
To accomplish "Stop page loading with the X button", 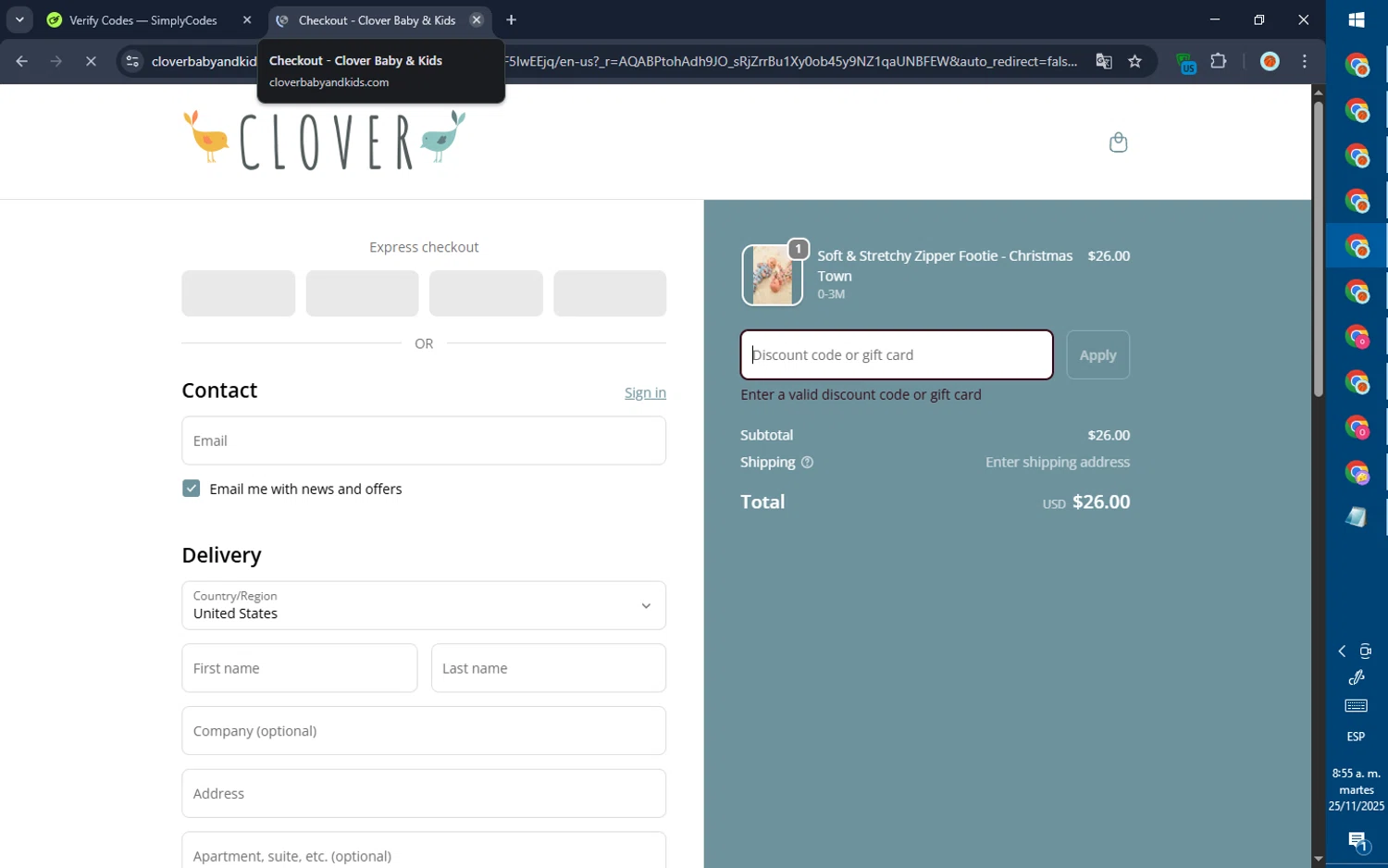I will click(x=91, y=61).
